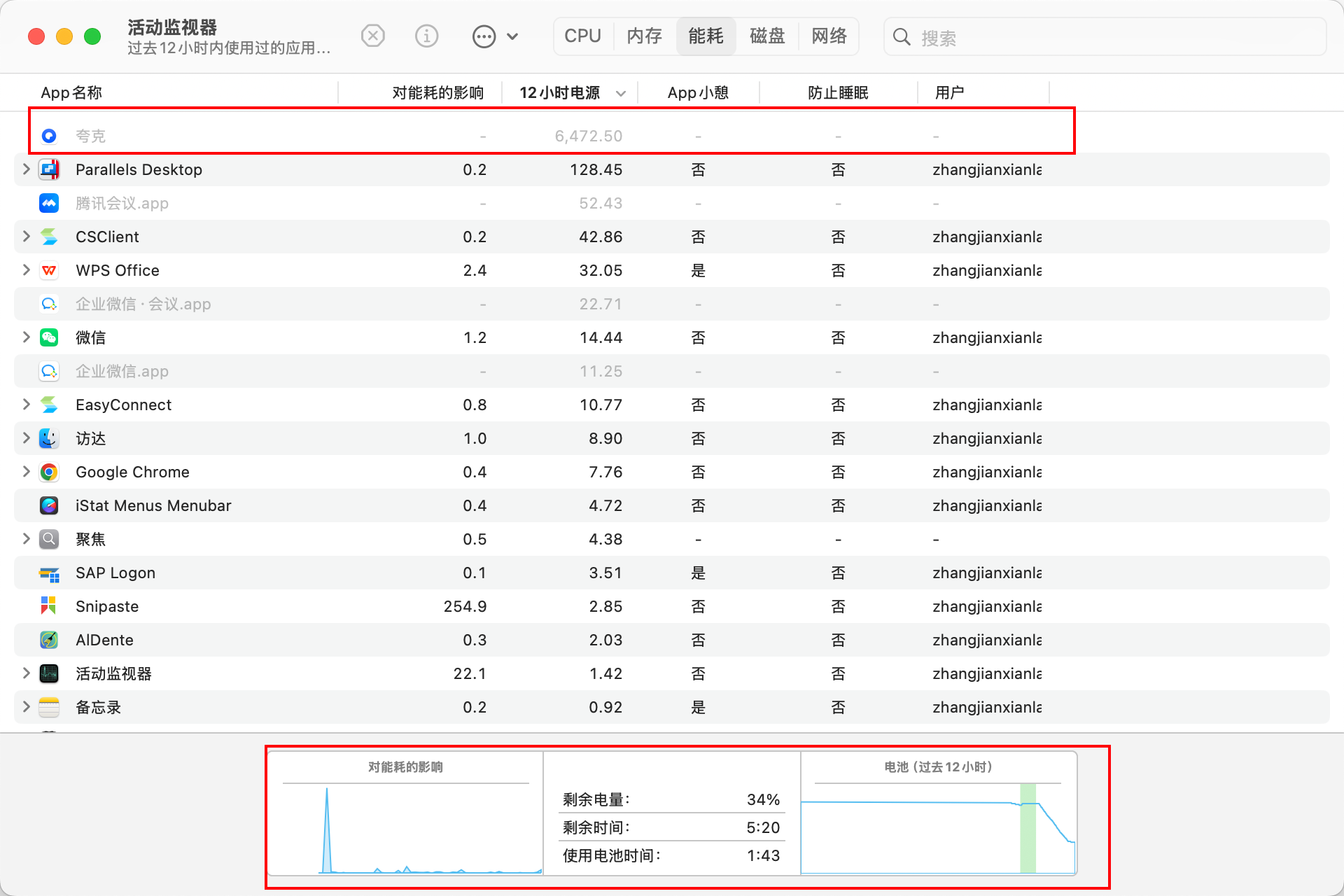Viewport: 1344px width, 896px height.
Task: Click the WPS Office app icon
Action: tap(49, 270)
